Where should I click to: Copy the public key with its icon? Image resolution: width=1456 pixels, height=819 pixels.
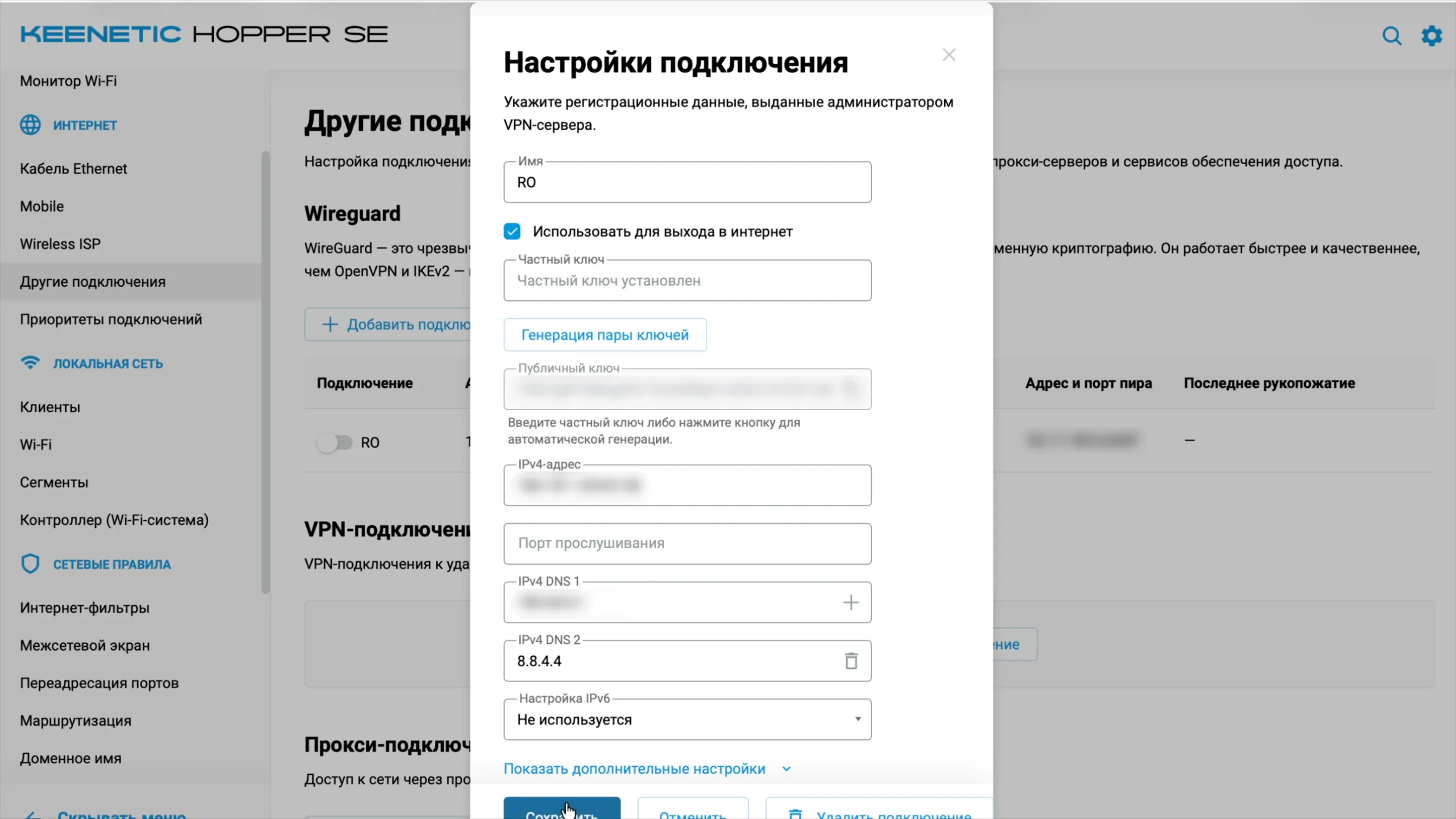point(850,389)
